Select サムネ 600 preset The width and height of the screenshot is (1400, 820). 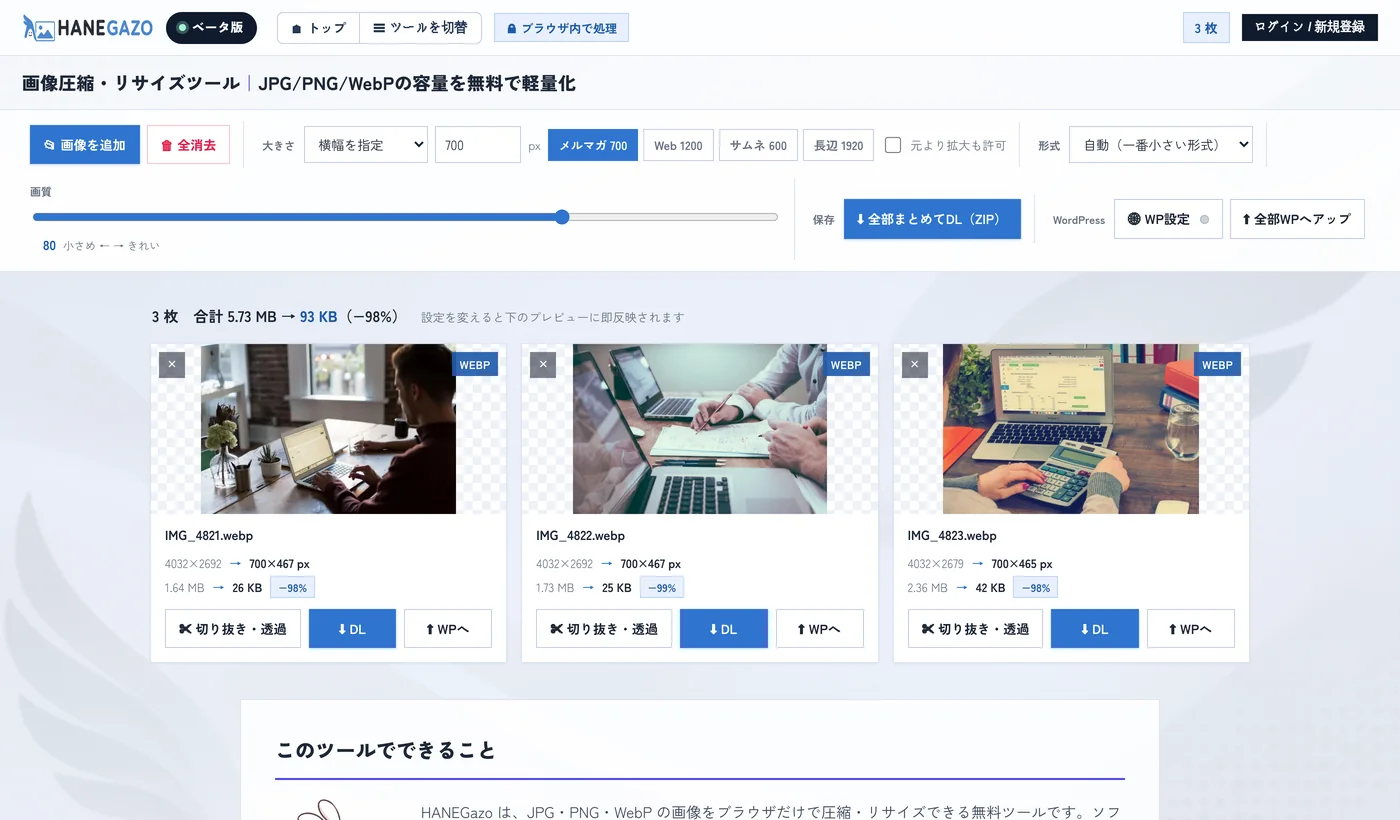point(758,145)
